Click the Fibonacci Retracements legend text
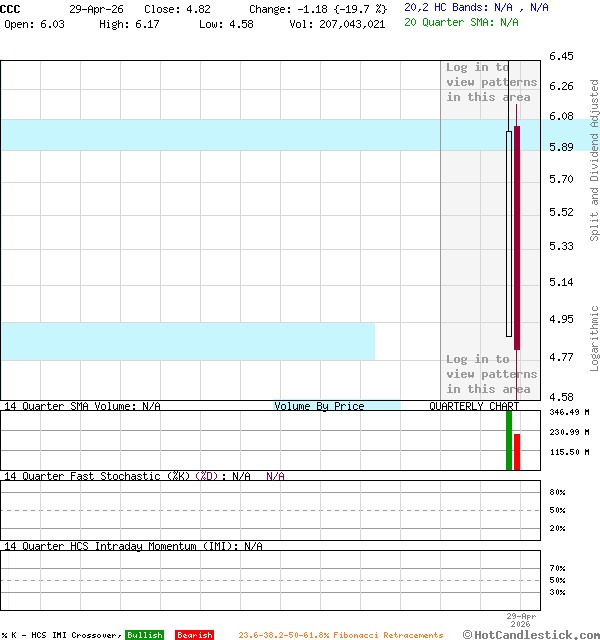Screen dimensions: 600x640 click(340, 635)
